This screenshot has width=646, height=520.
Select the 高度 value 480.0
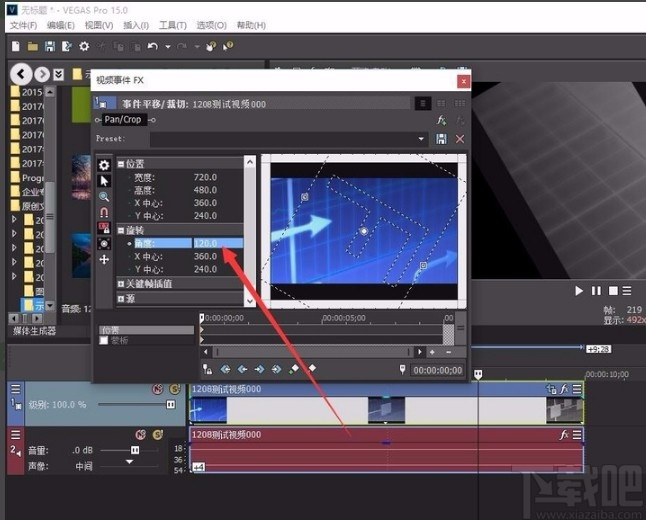click(x=206, y=190)
